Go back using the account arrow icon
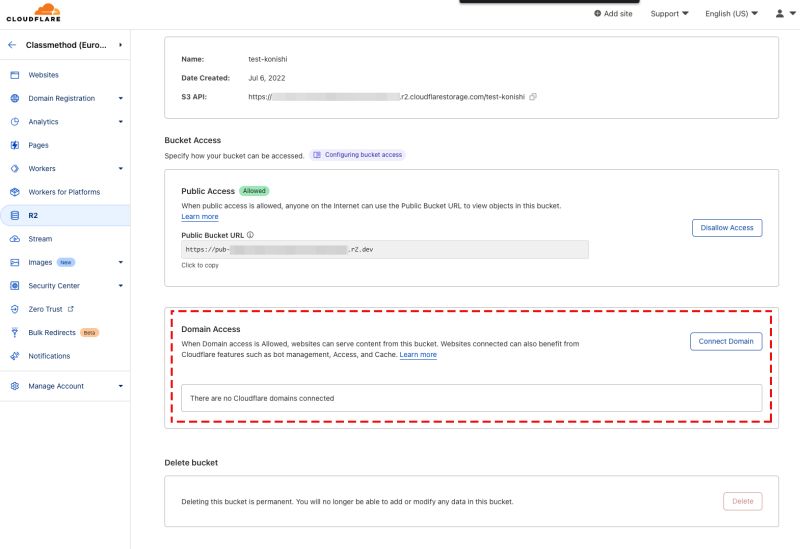The image size is (800, 549). (x=12, y=45)
